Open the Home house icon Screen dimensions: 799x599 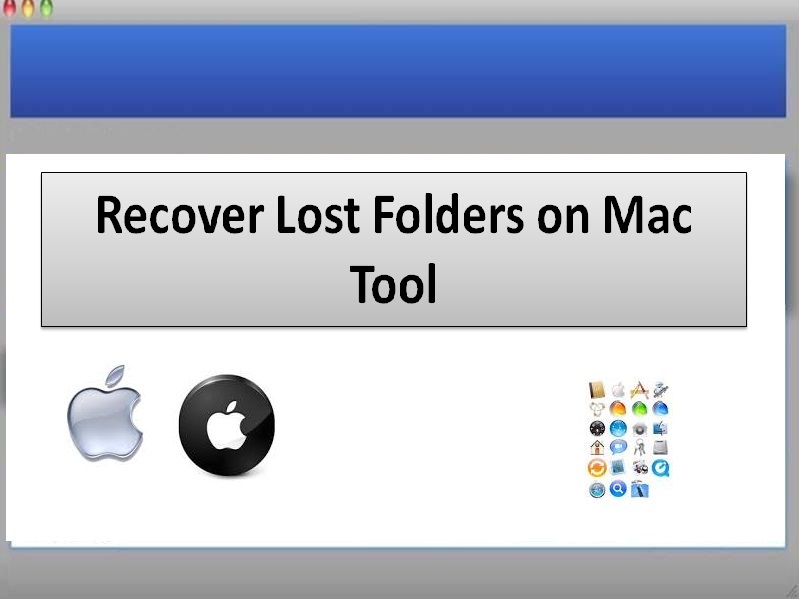click(x=597, y=447)
